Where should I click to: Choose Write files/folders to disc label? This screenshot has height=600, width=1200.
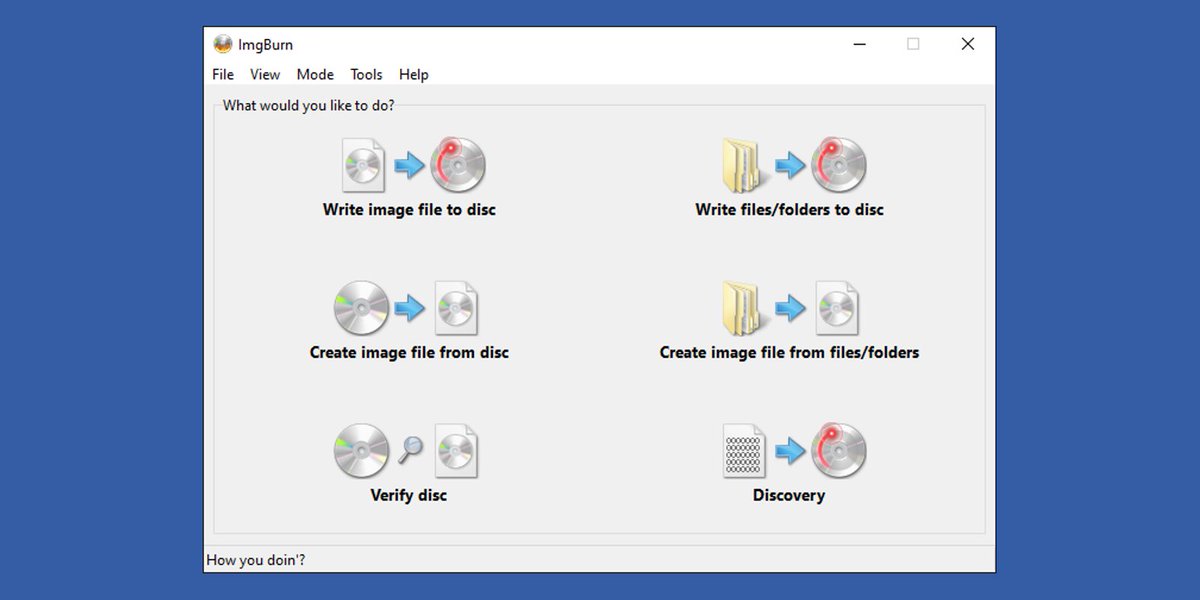click(790, 210)
